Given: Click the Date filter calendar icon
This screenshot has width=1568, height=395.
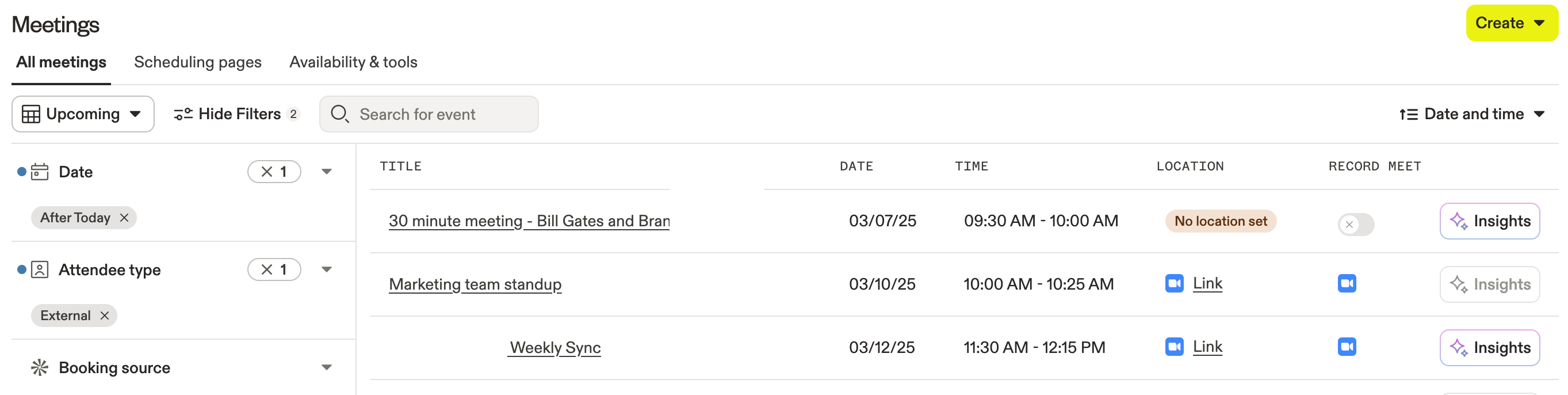Looking at the screenshot, I should [x=40, y=172].
